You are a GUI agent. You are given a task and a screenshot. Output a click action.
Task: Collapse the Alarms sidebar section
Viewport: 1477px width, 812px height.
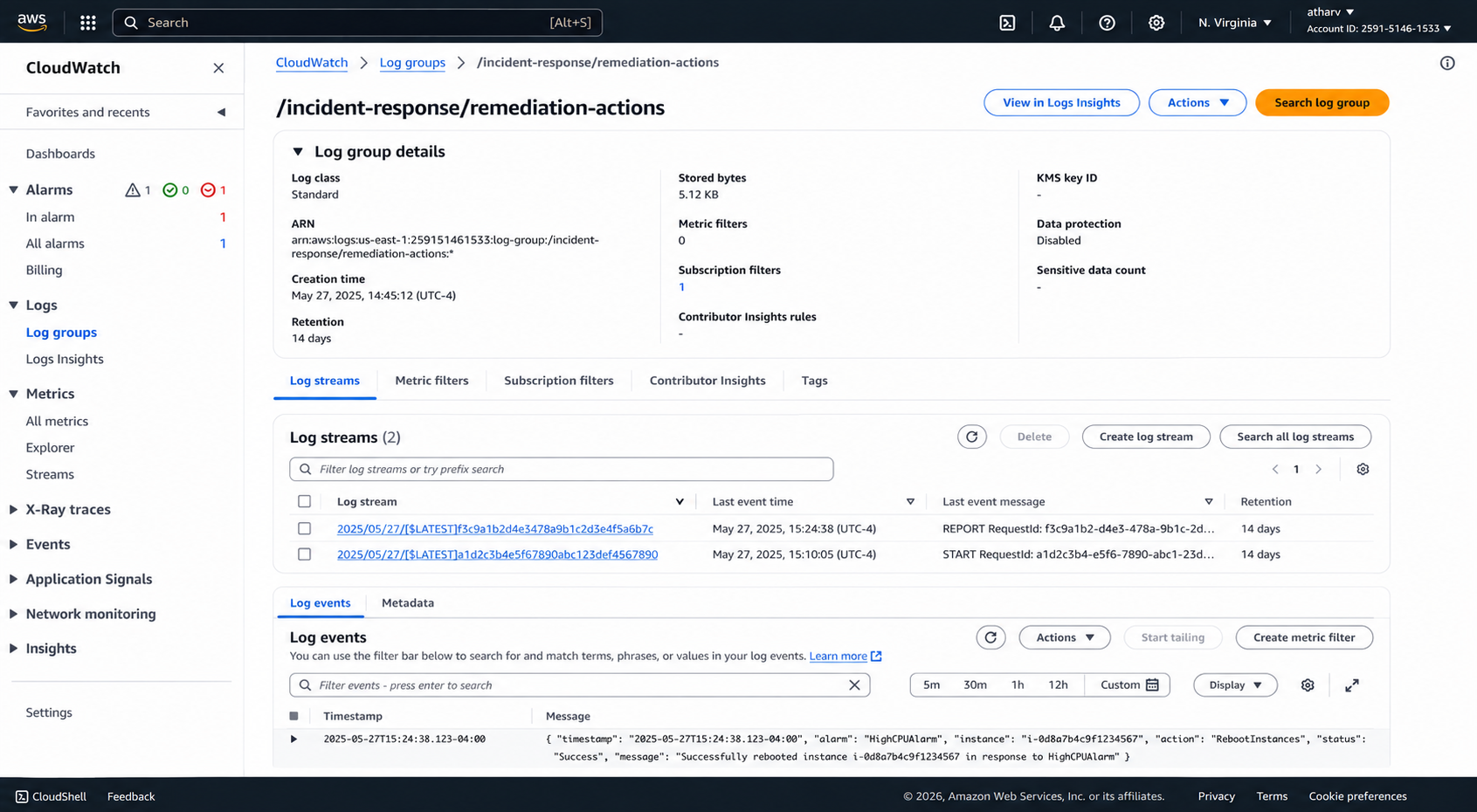[x=13, y=190]
